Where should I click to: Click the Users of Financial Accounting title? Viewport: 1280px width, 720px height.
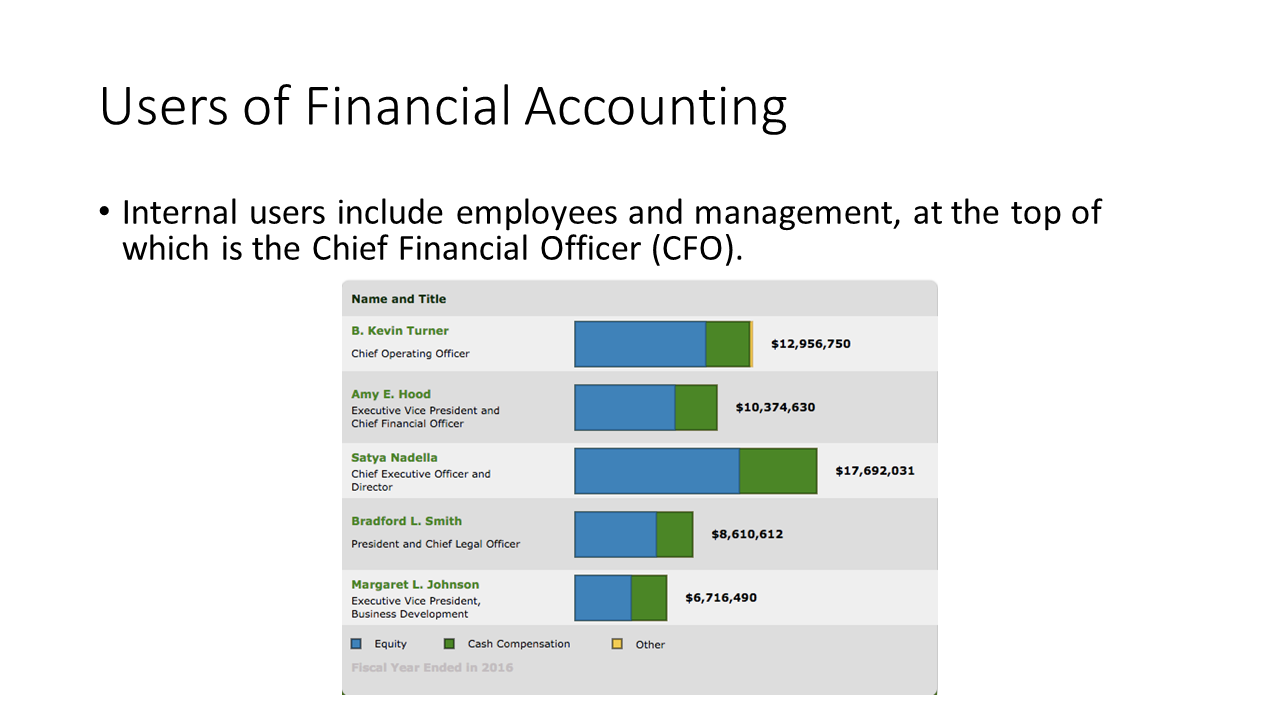pos(443,107)
